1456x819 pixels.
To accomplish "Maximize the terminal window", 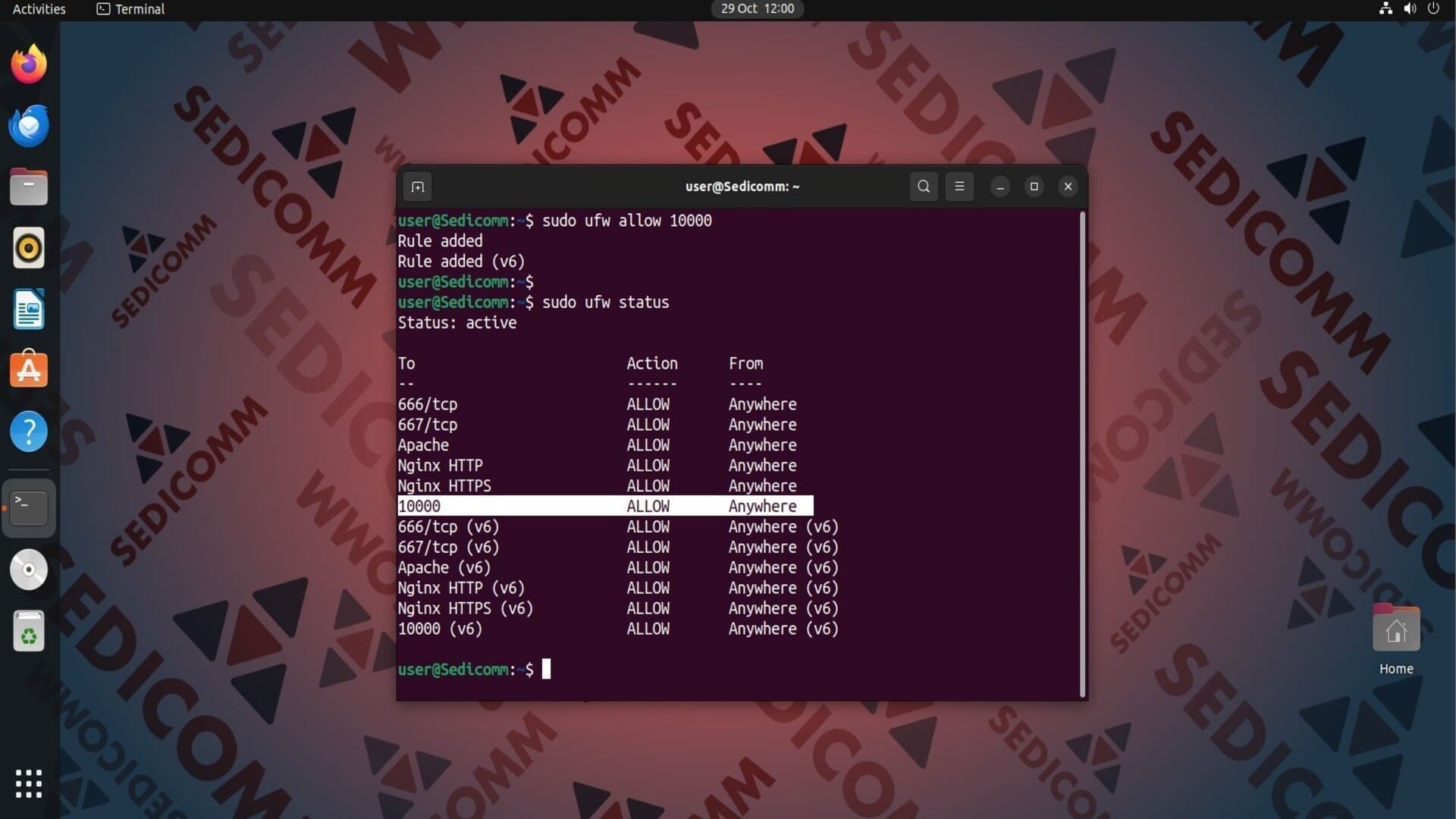I will (1034, 187).
